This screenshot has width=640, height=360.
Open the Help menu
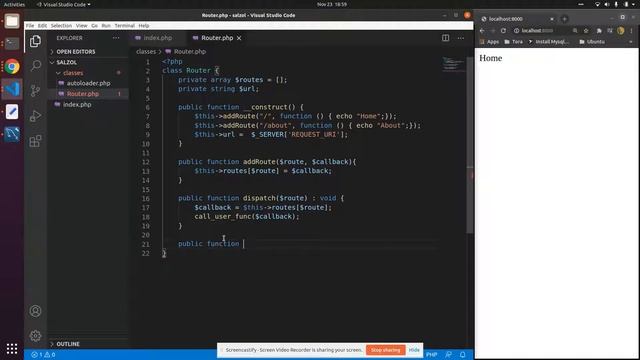[x=144, y=25]
